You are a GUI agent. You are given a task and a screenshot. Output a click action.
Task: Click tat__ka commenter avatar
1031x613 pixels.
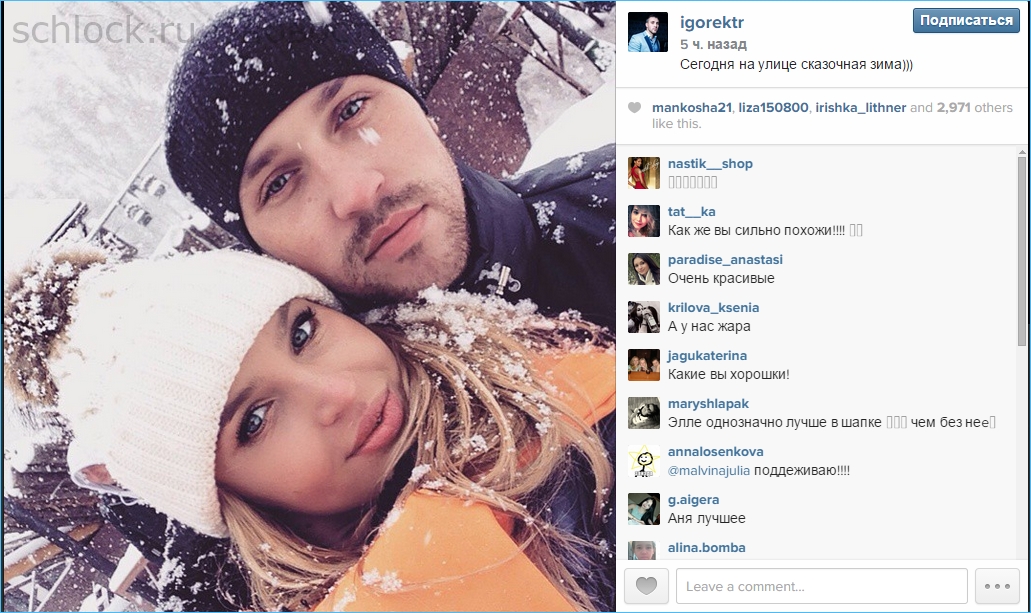644,221
